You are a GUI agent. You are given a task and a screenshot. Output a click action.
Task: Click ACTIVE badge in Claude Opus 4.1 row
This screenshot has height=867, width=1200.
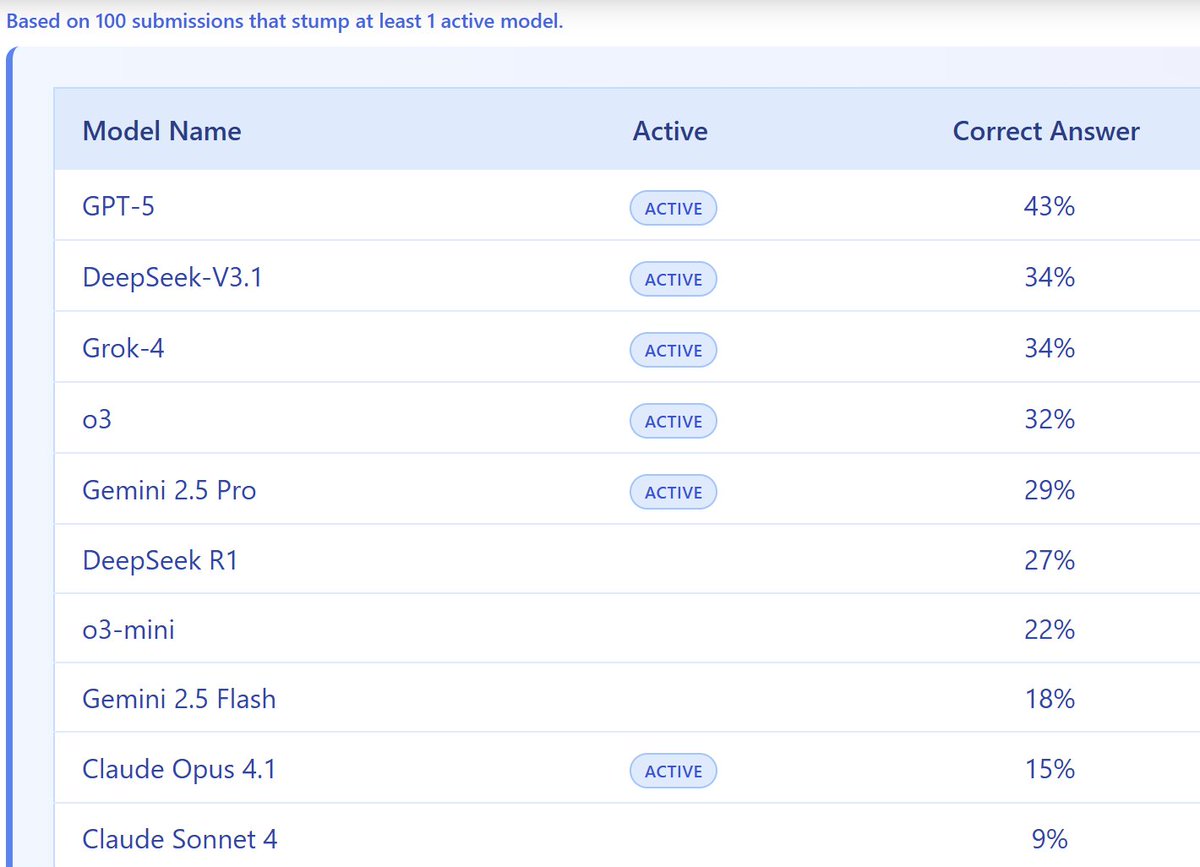click(x=673, y=771)
